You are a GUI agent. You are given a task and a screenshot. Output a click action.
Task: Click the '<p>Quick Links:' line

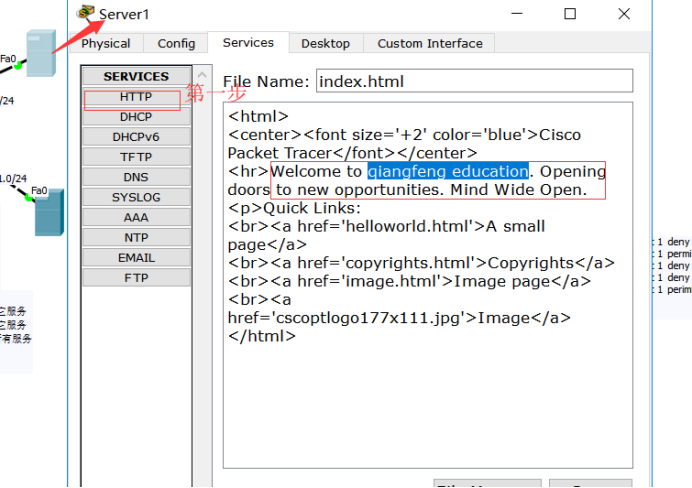coord(294,208)
